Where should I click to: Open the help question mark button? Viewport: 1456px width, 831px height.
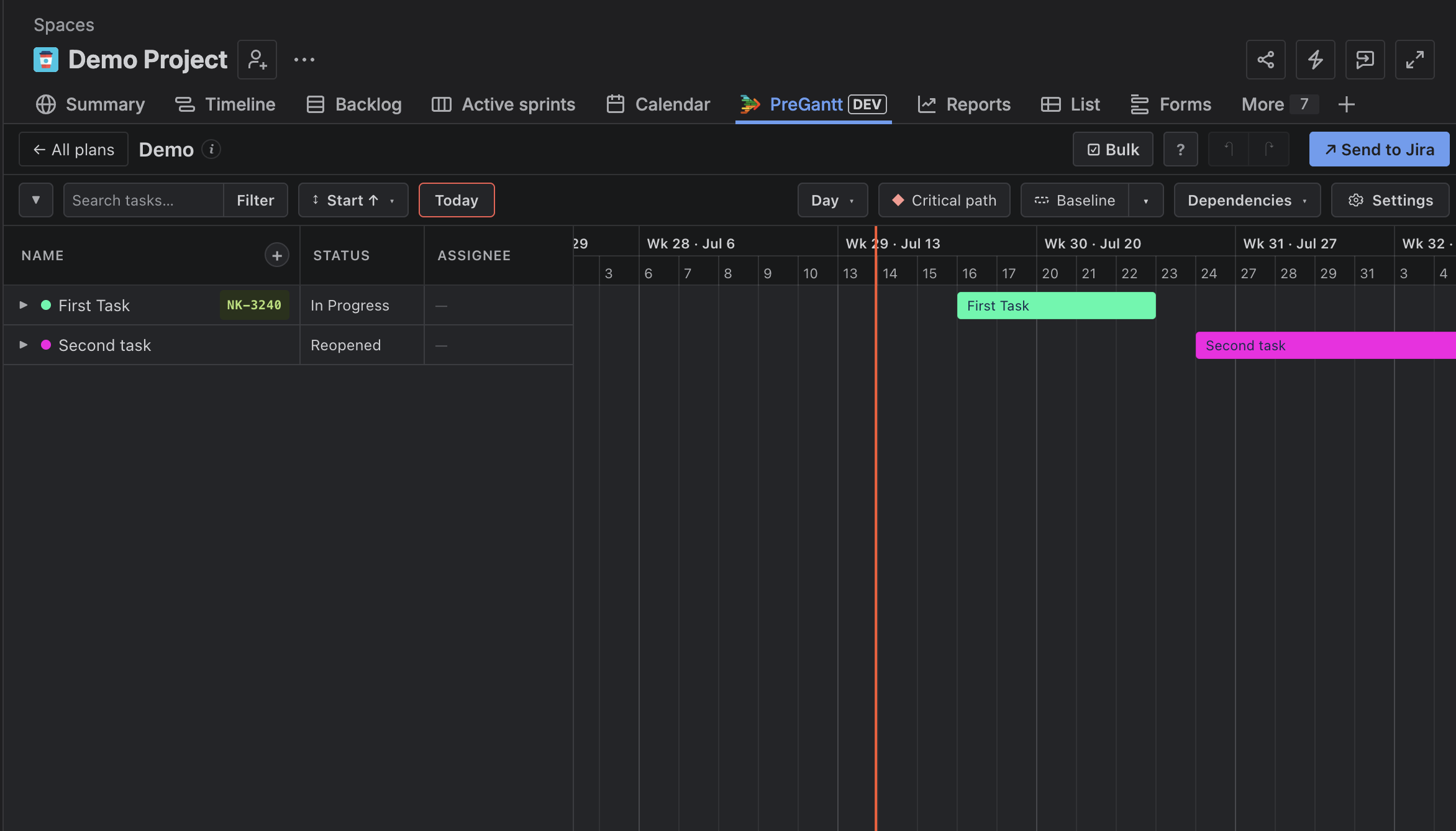click(x=1181, y=150)
